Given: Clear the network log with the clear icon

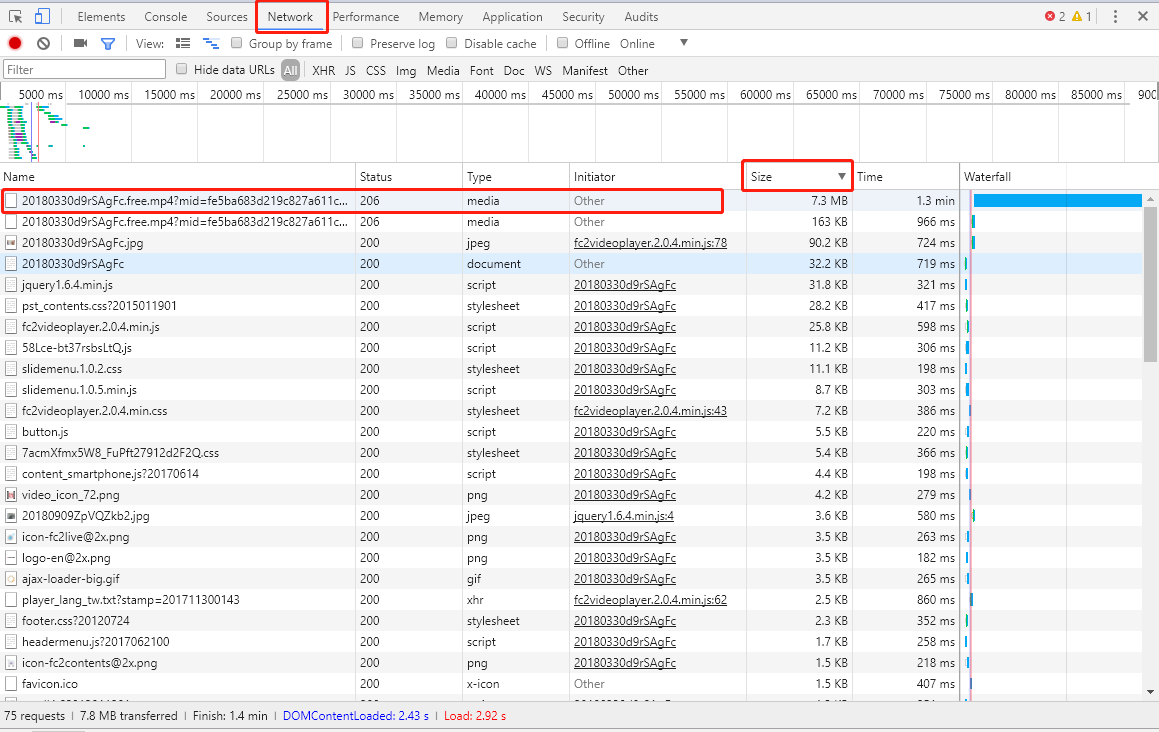Looking at the screenshot, I should click(x=44, y=43).
